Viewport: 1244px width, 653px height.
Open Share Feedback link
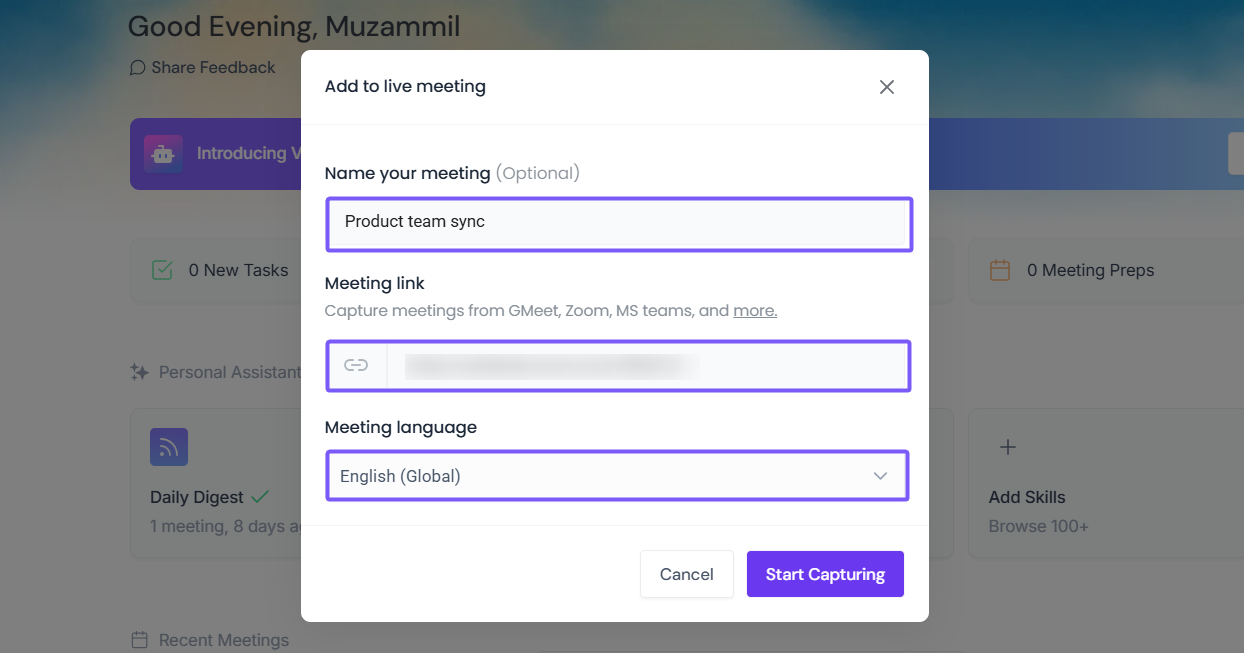click(x=213, y=68)
